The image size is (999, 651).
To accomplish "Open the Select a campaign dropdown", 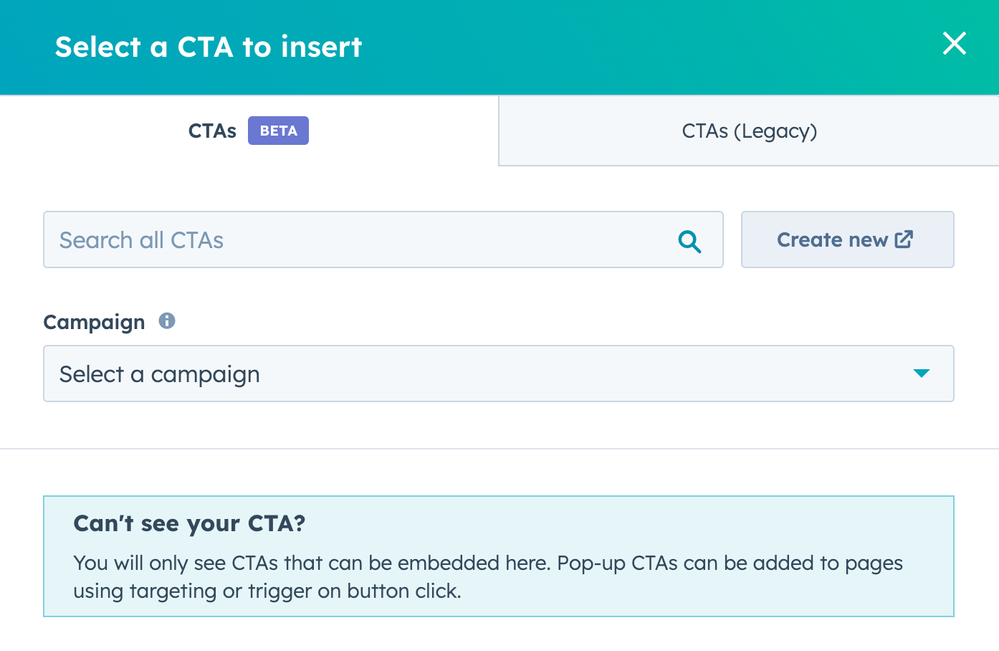I will 498,373.
